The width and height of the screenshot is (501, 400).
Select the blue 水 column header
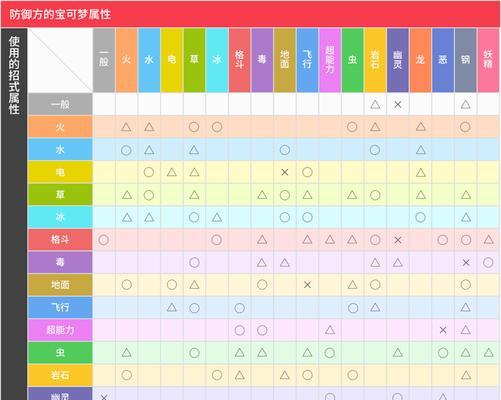click(x=149, y=60)
